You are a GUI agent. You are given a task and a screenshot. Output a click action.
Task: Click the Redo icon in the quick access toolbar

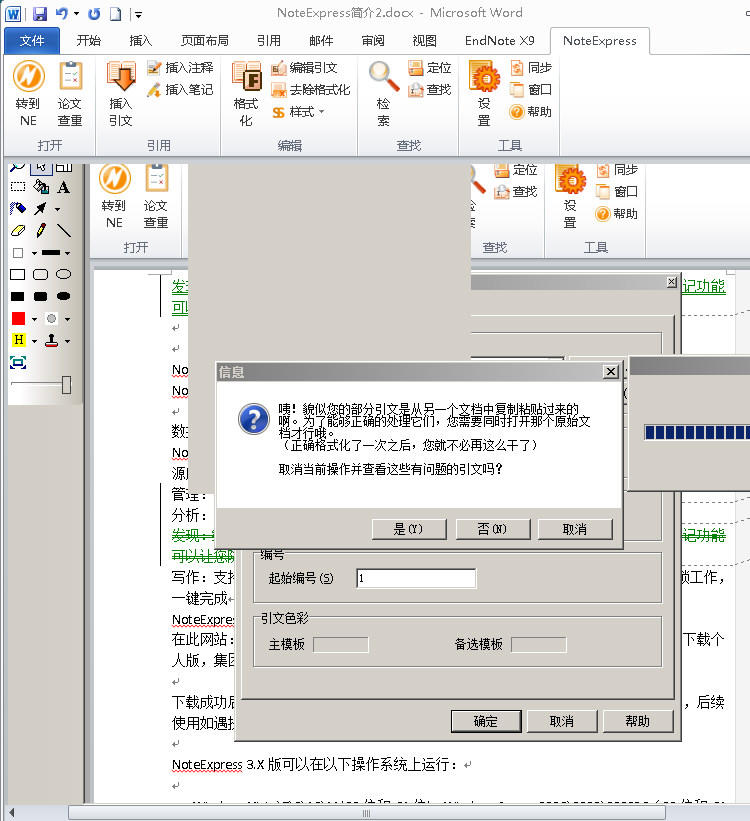click(94, 14)
